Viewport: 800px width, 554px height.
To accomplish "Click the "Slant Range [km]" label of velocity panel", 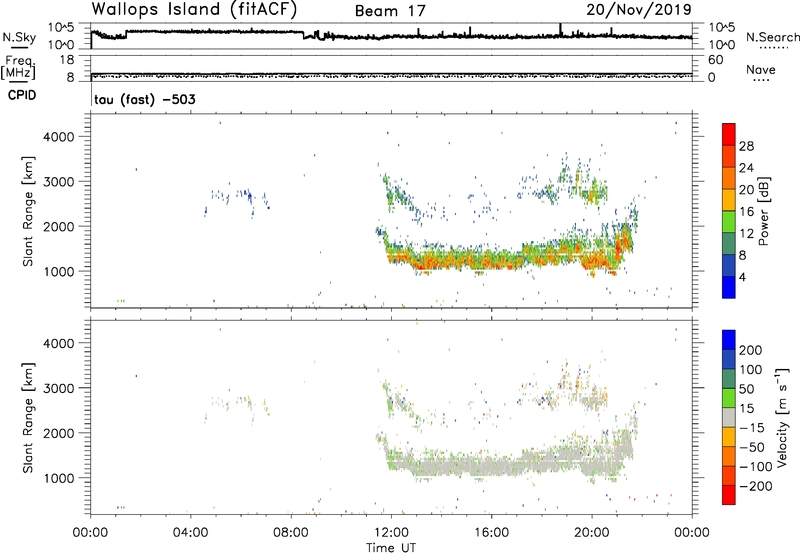I will pos(28,418).
